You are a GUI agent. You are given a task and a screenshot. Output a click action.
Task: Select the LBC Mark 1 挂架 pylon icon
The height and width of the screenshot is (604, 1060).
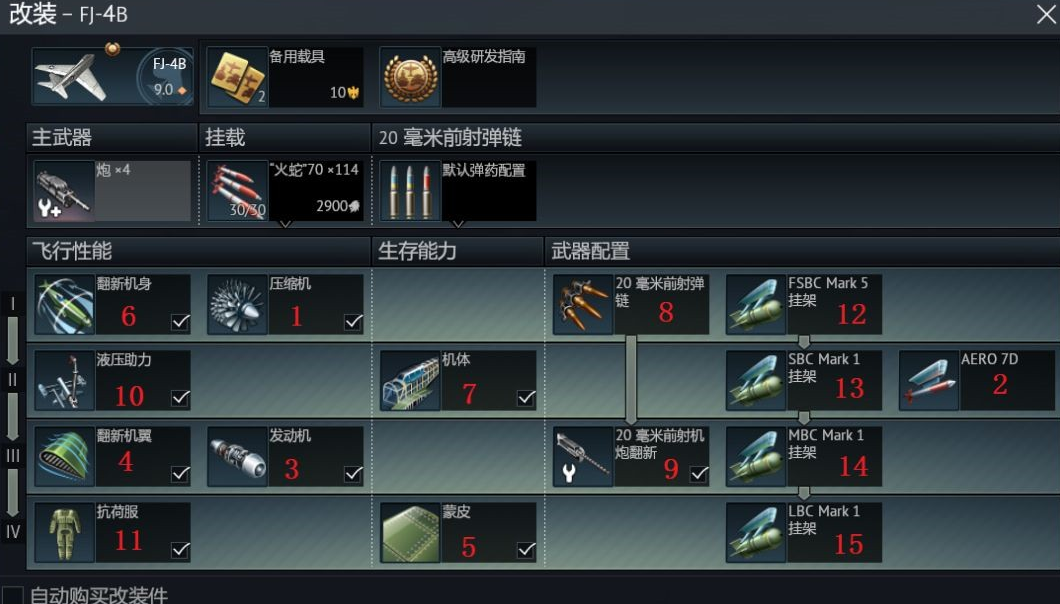coord(756,532)
